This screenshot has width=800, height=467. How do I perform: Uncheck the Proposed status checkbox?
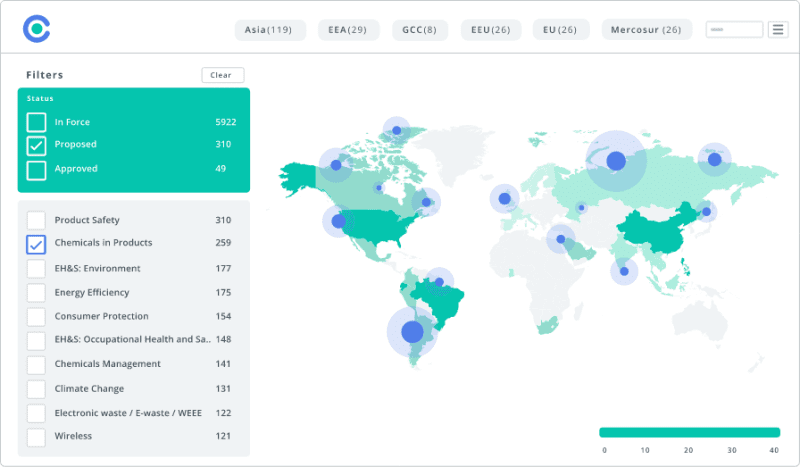[36, 146]
